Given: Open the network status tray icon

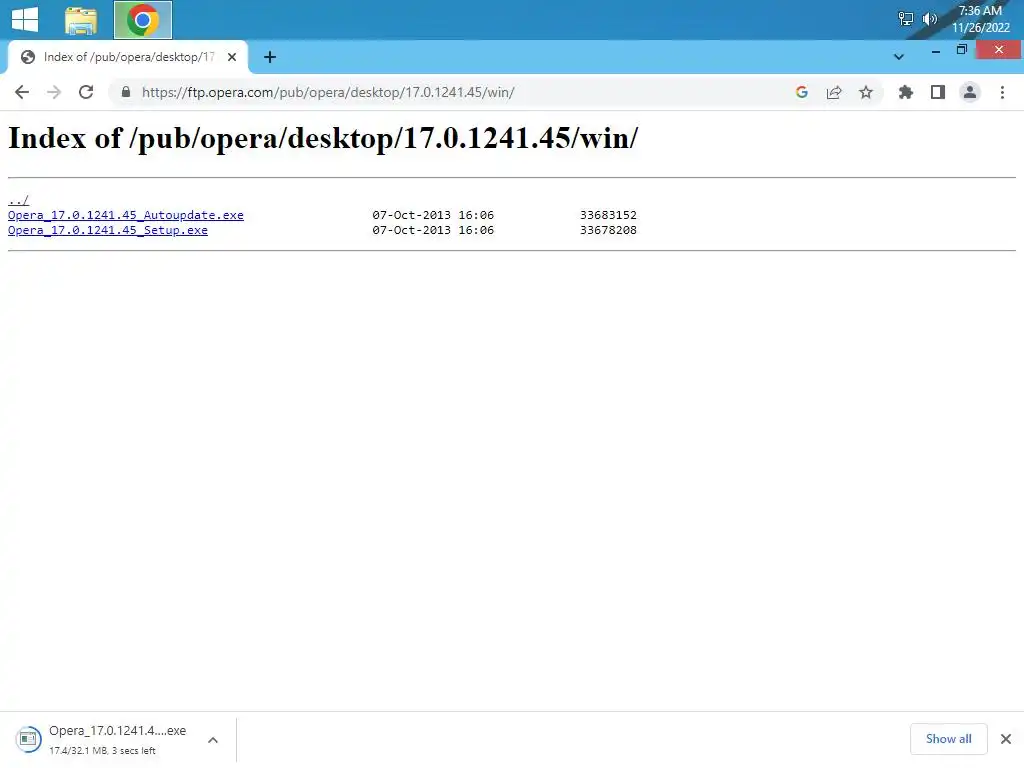Looking at the screenshot, I should coord(905,19).
